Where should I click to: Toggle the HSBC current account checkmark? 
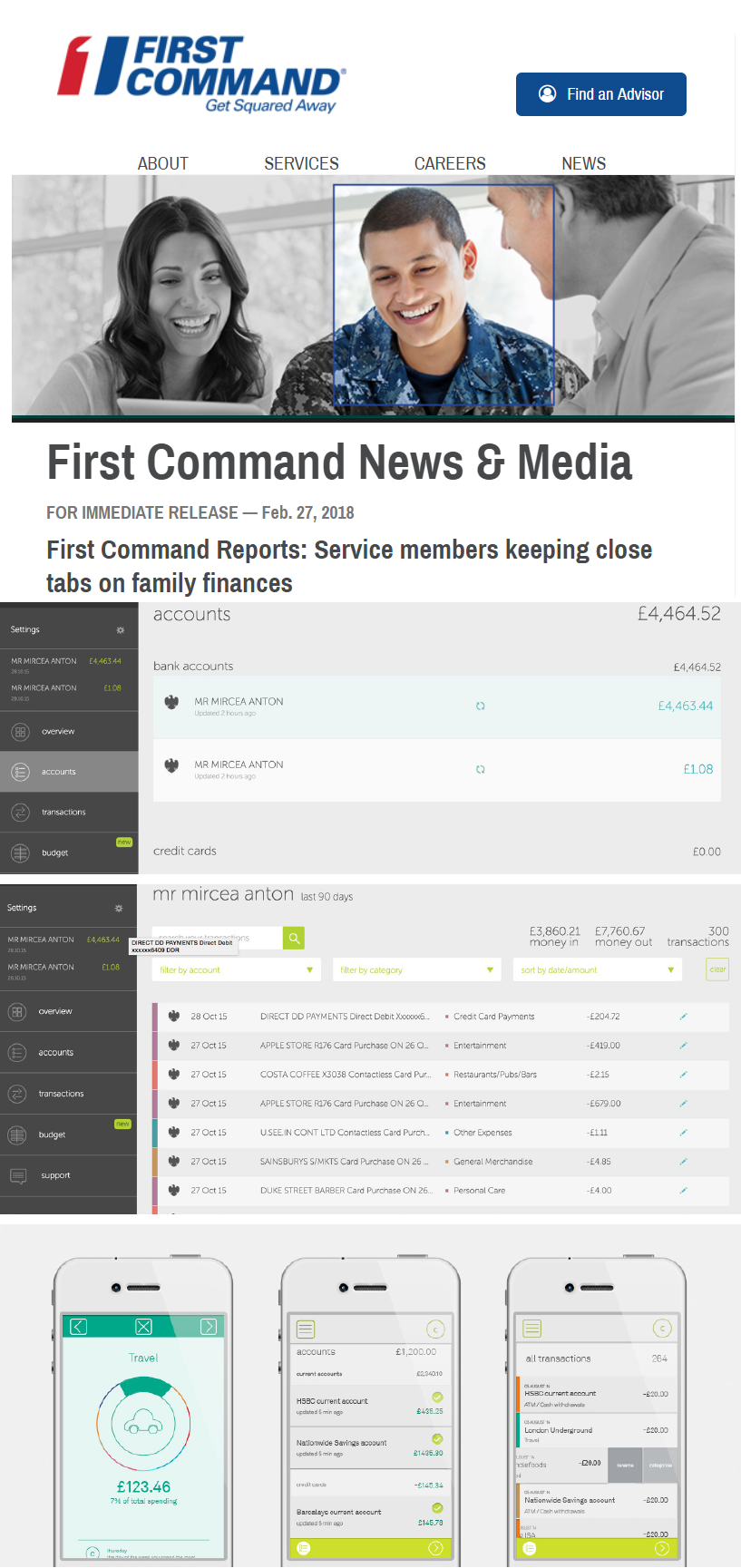(437, 1397)
